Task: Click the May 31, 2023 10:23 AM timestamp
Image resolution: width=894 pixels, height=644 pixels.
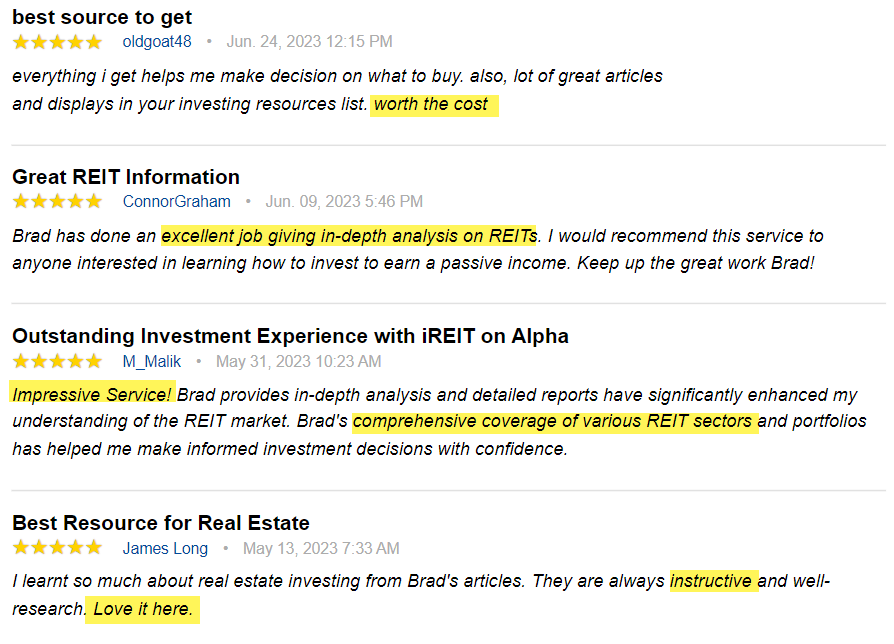Action: pos(298,361)
